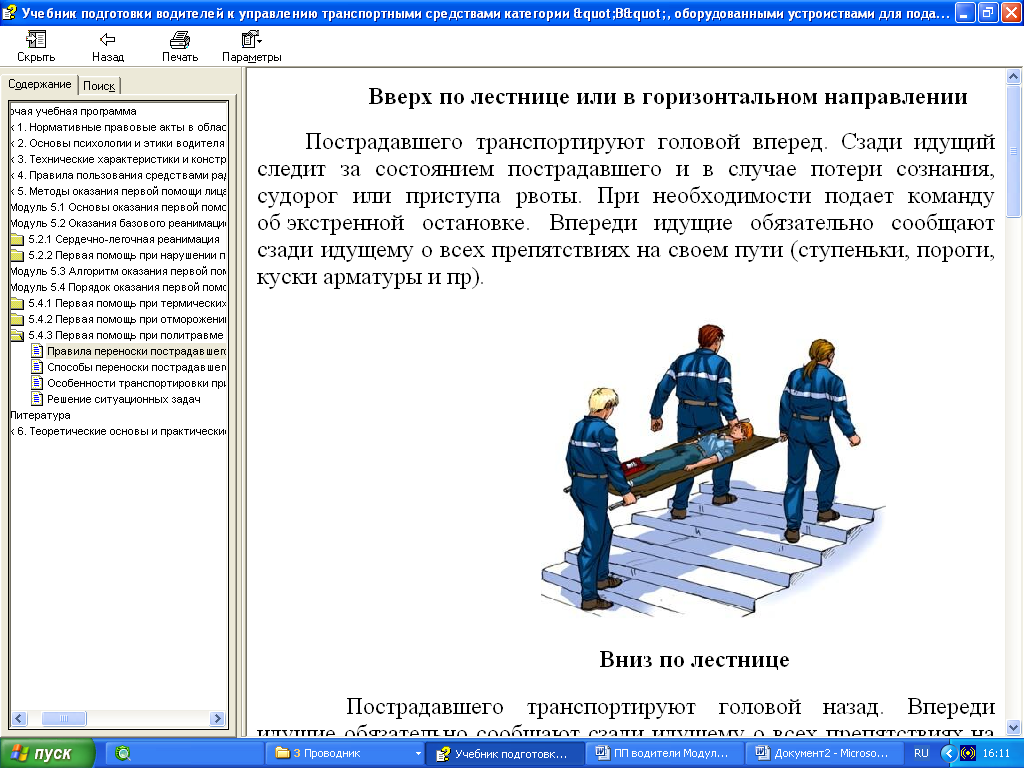Click the heading Вниз по лестнице
1024x768 pixels.
coord(694,660)
